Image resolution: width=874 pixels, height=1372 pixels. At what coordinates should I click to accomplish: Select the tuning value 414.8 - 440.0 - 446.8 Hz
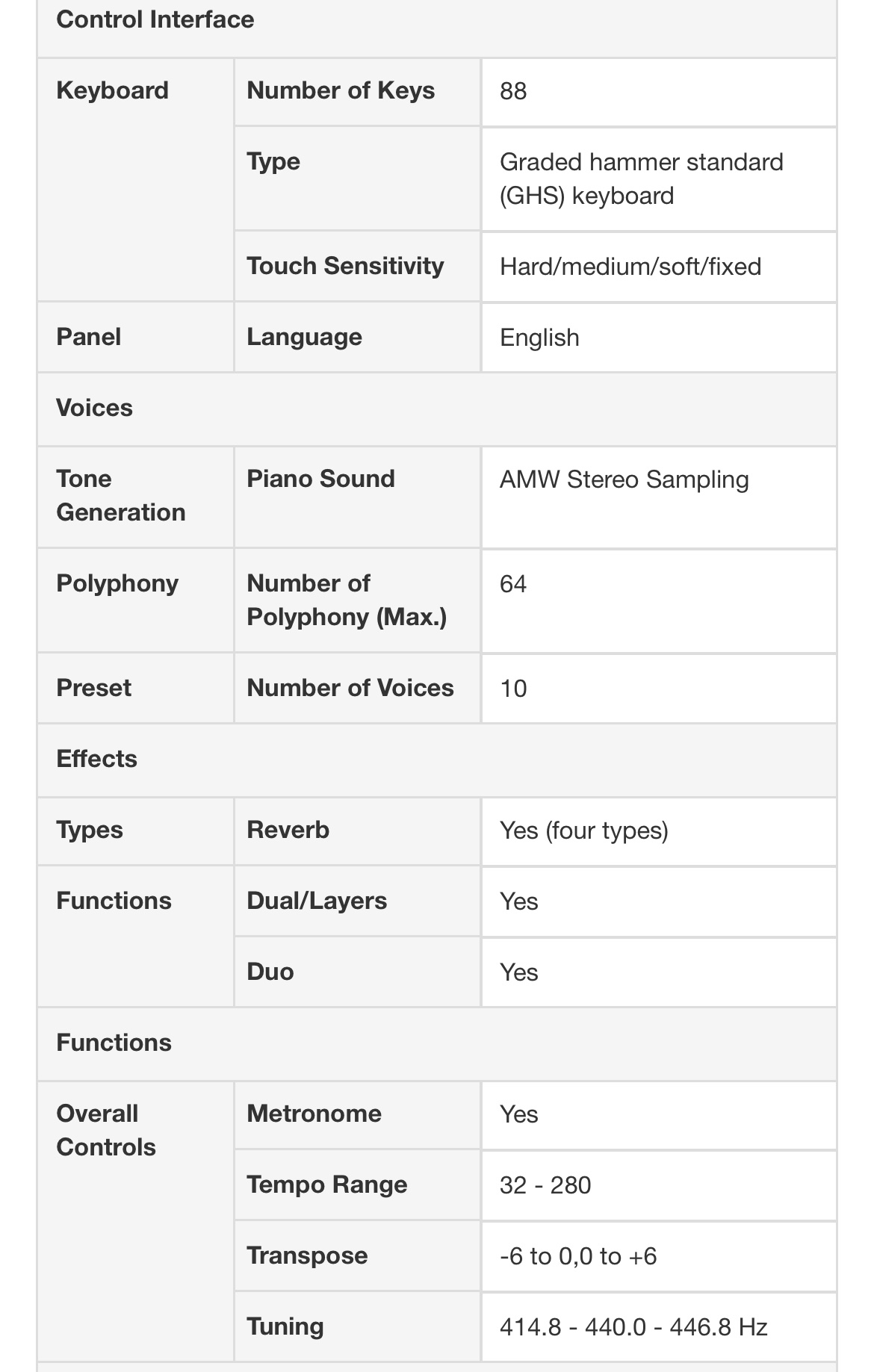[633, 1327]
